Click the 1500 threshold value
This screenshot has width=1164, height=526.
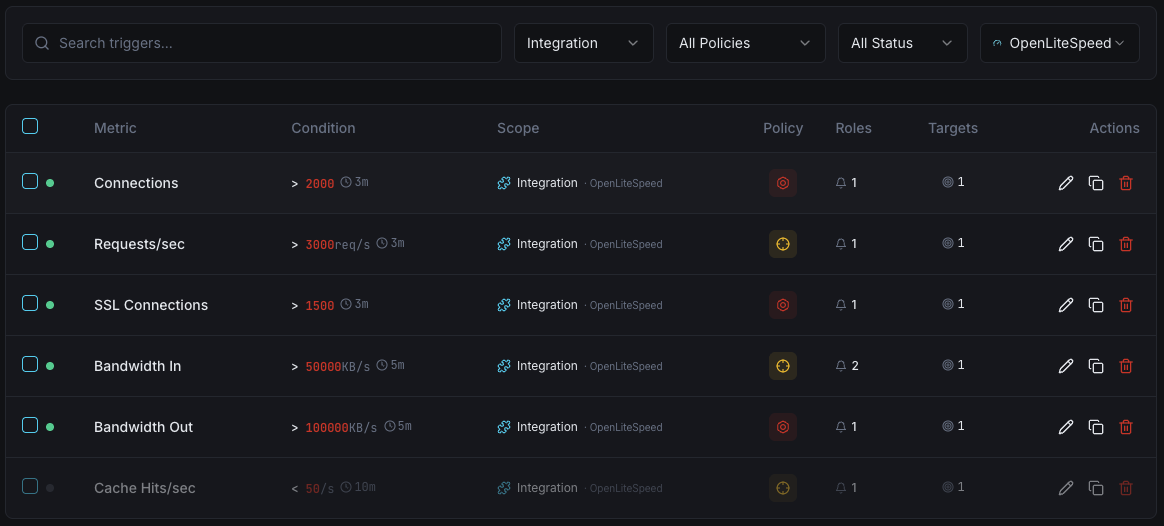[x=320, y=306]
